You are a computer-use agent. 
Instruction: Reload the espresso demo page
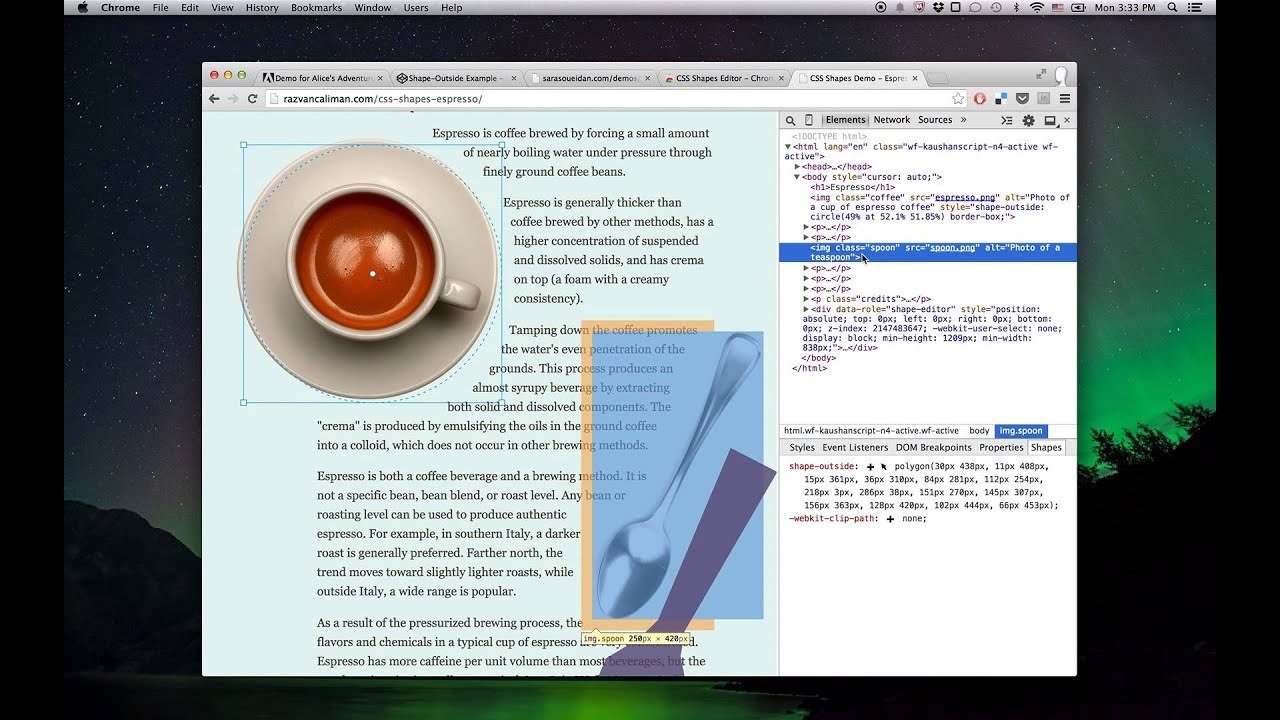252,99
